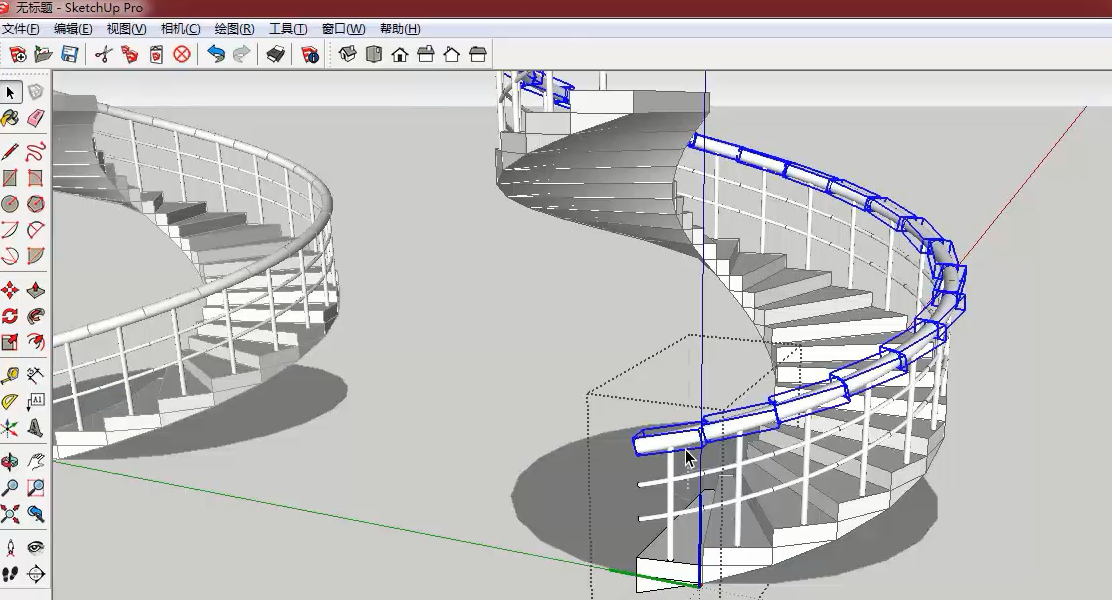1112x600 pixels.
Task: Activate the Tape Measure tool
Action: pos(10,376)
